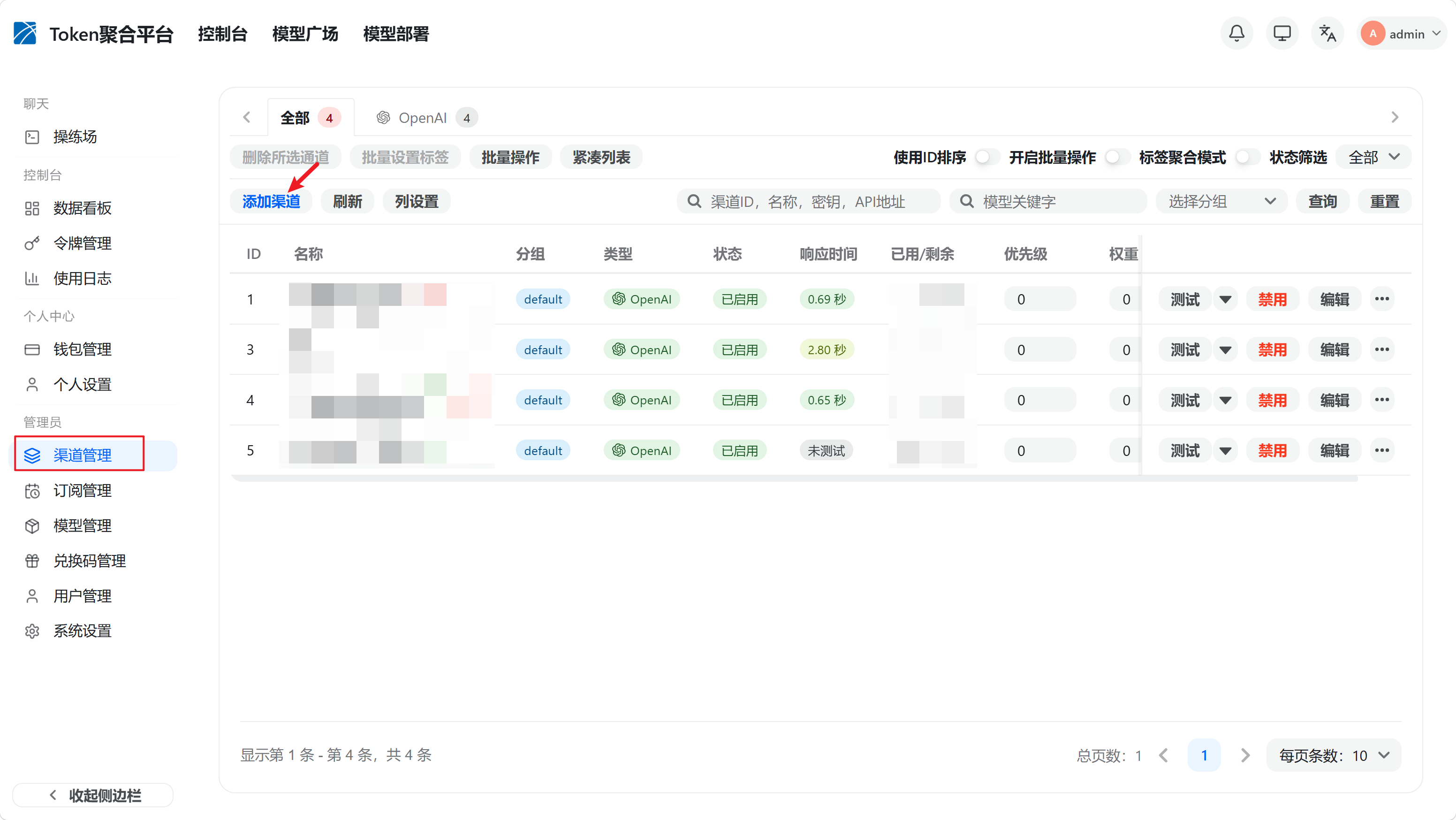
Task: Switch to 紧凑列表 view
Action: (x=601, y=157)
